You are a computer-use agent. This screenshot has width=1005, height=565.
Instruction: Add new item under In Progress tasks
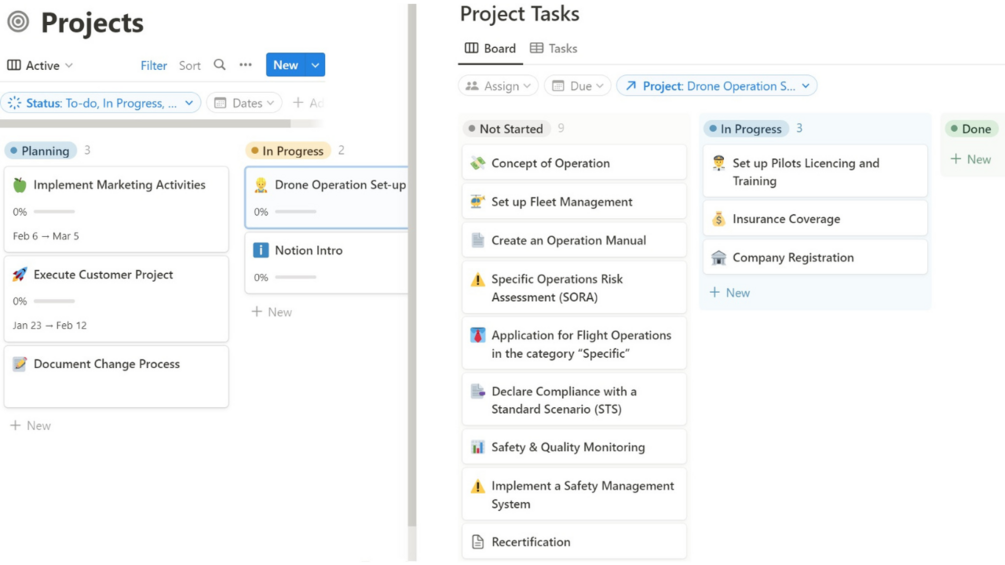(730, 293)
